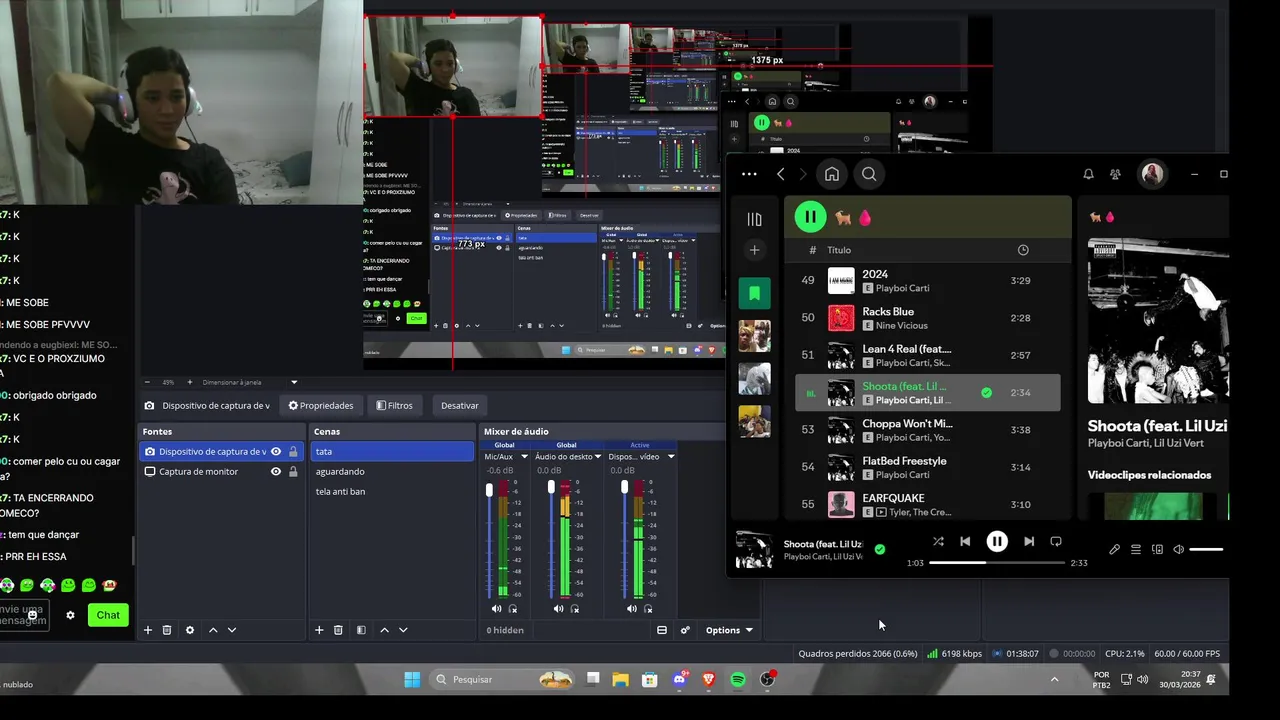
Task: Play track 2024 by Playboi Carti
Action: [927, 281]
